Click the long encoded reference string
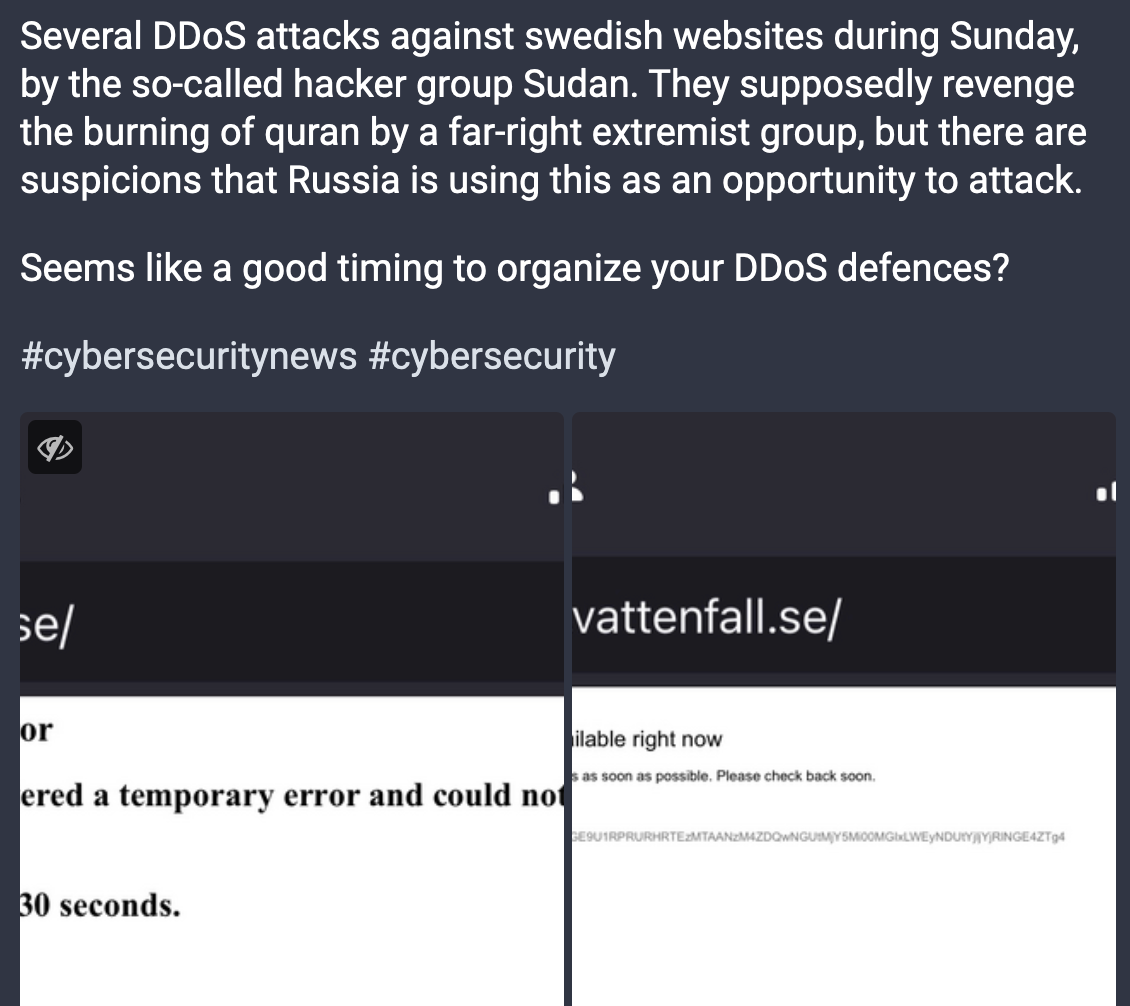The width and height of the screenshot is (1130, 1006). pos(819,837)
